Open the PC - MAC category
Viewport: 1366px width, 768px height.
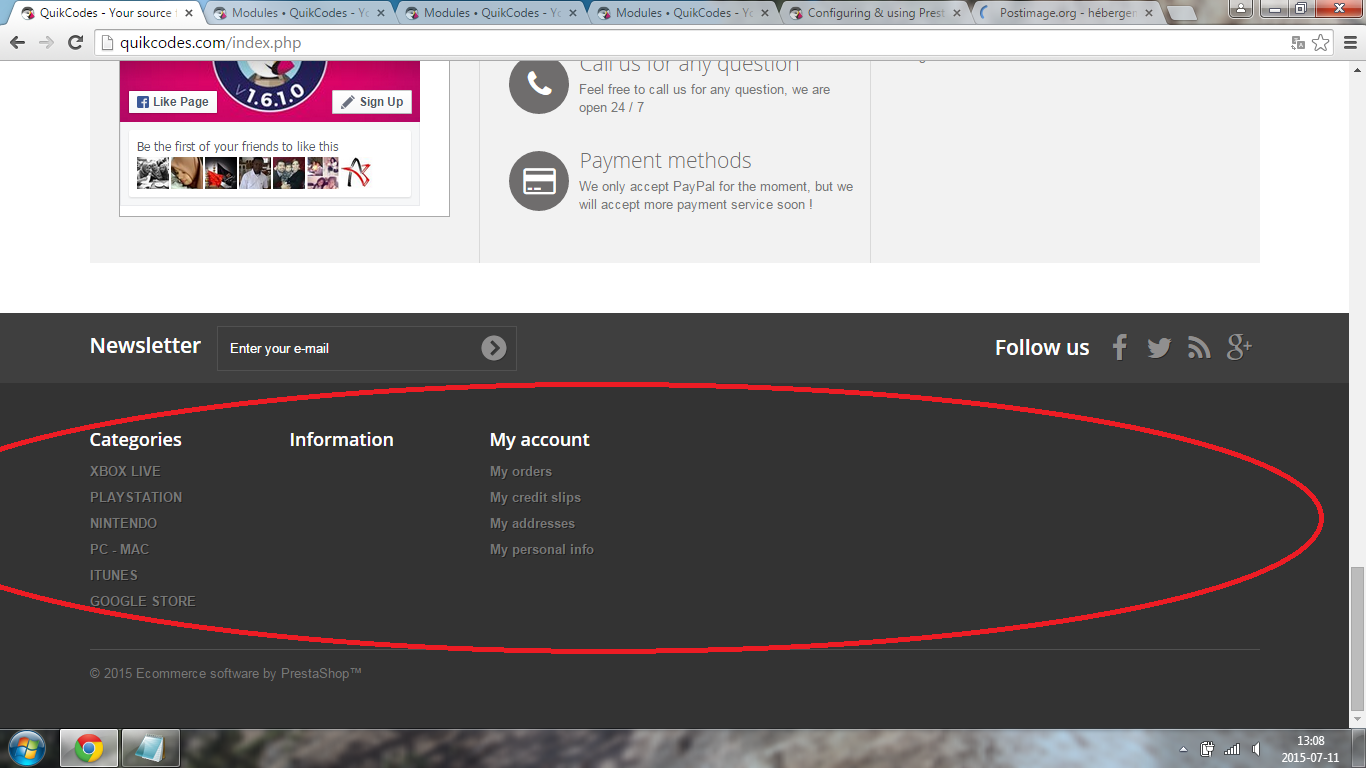coord(119,549)
